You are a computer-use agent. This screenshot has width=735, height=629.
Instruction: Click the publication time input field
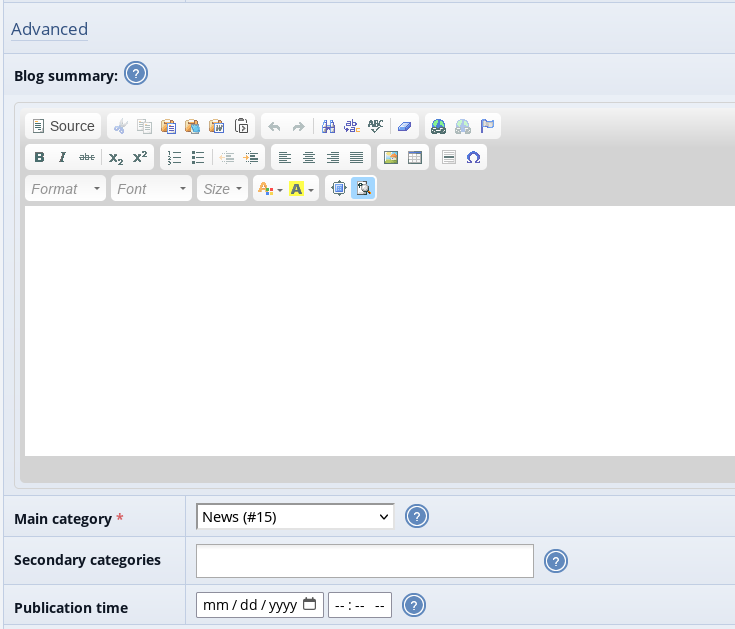(360, 605)
